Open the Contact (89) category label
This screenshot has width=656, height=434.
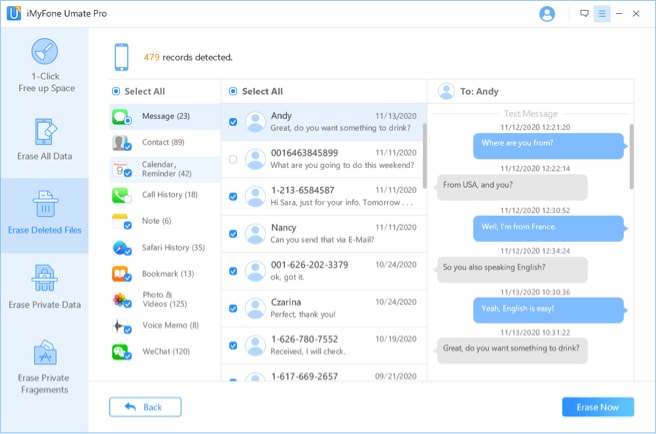pos(163,142)
